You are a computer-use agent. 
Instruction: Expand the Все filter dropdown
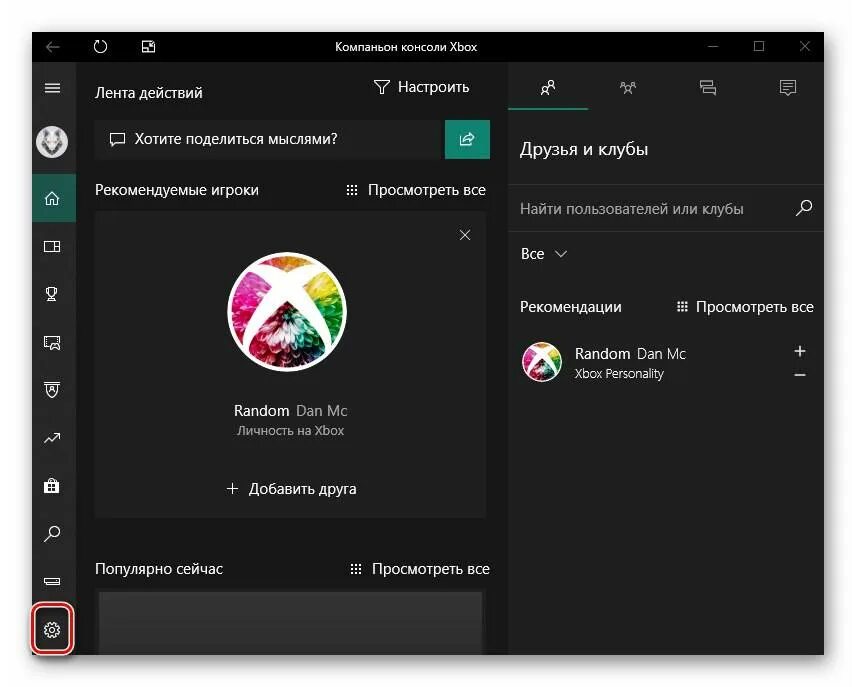tap(544, 254)
